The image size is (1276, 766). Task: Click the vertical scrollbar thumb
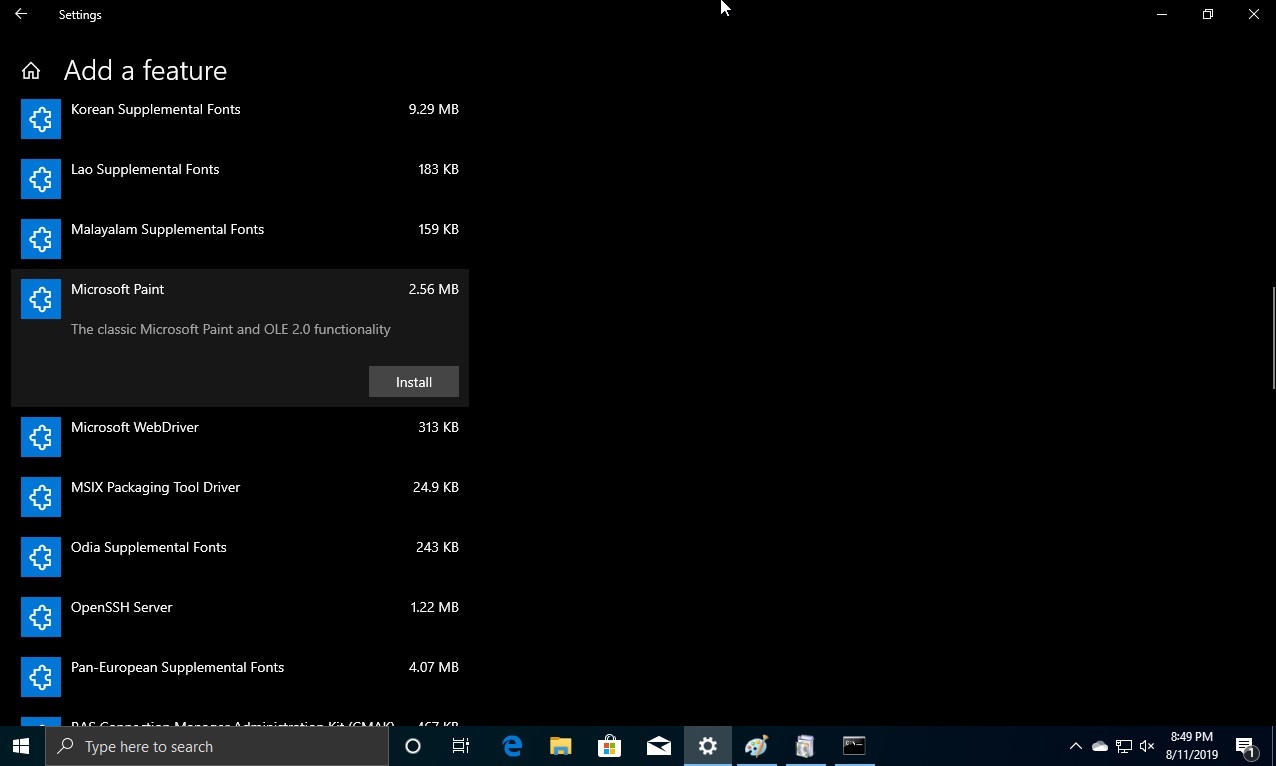(1273, 337)
